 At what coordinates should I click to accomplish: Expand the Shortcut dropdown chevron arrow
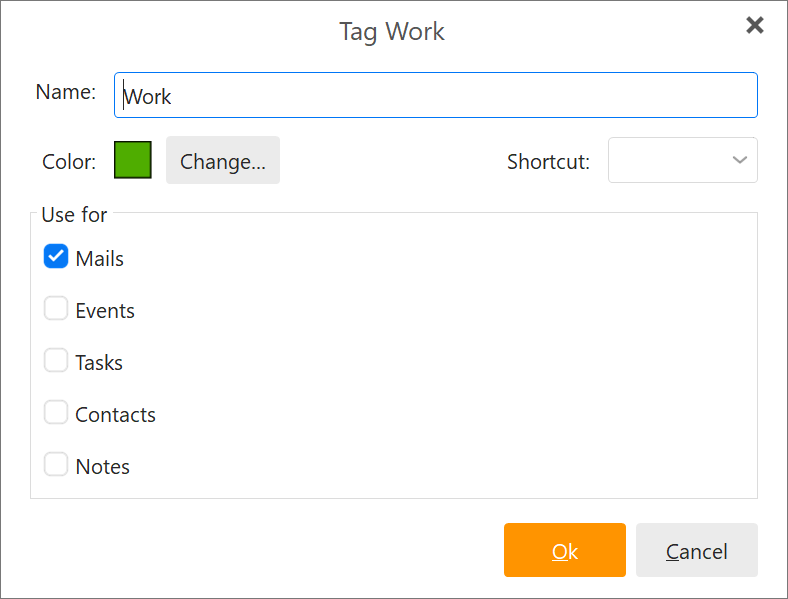(x=739, y=160)
